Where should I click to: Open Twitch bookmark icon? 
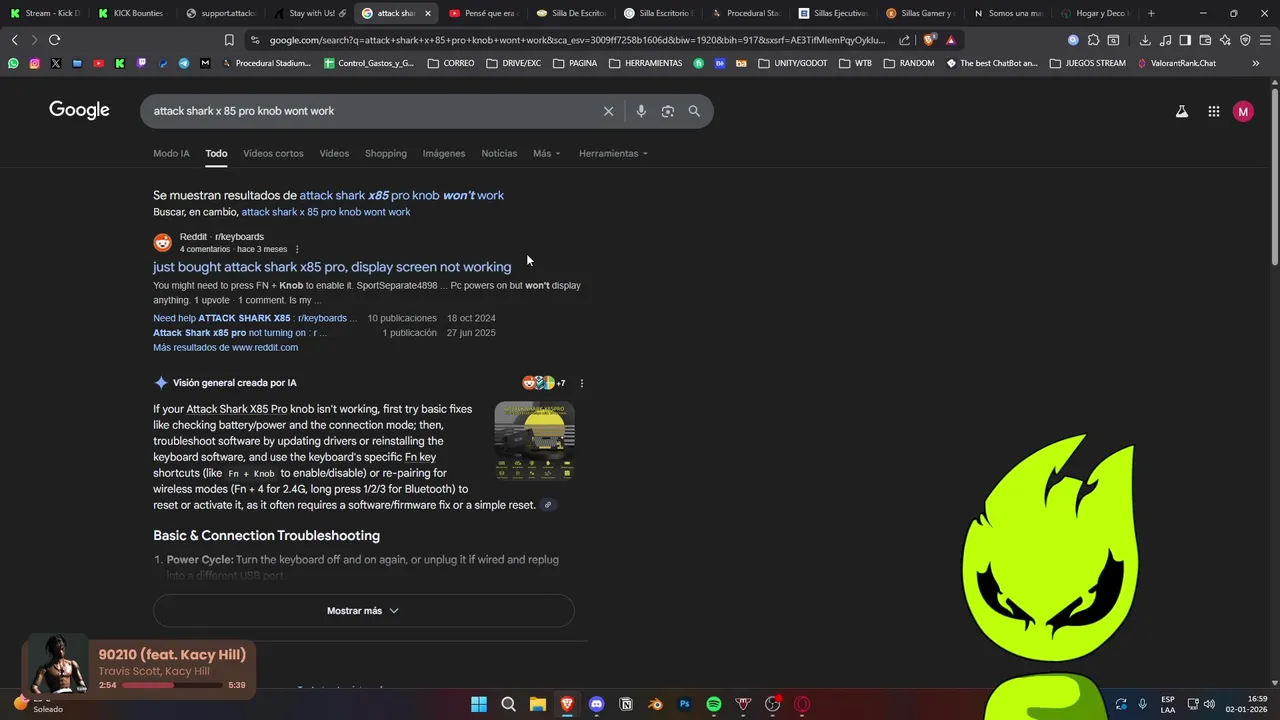pyautogui.click(x=141, y=63)
